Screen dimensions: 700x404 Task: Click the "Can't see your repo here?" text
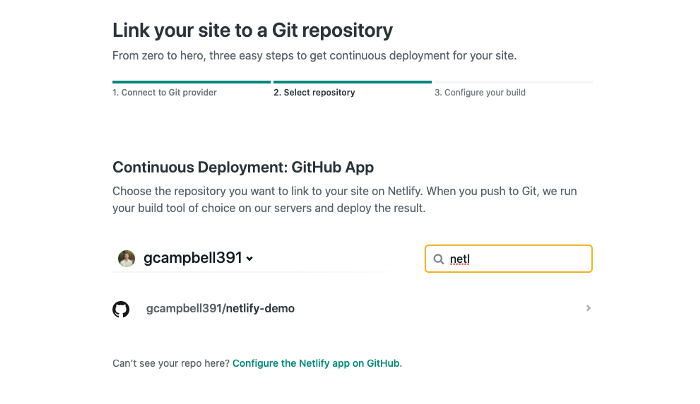tap(171, 363)
